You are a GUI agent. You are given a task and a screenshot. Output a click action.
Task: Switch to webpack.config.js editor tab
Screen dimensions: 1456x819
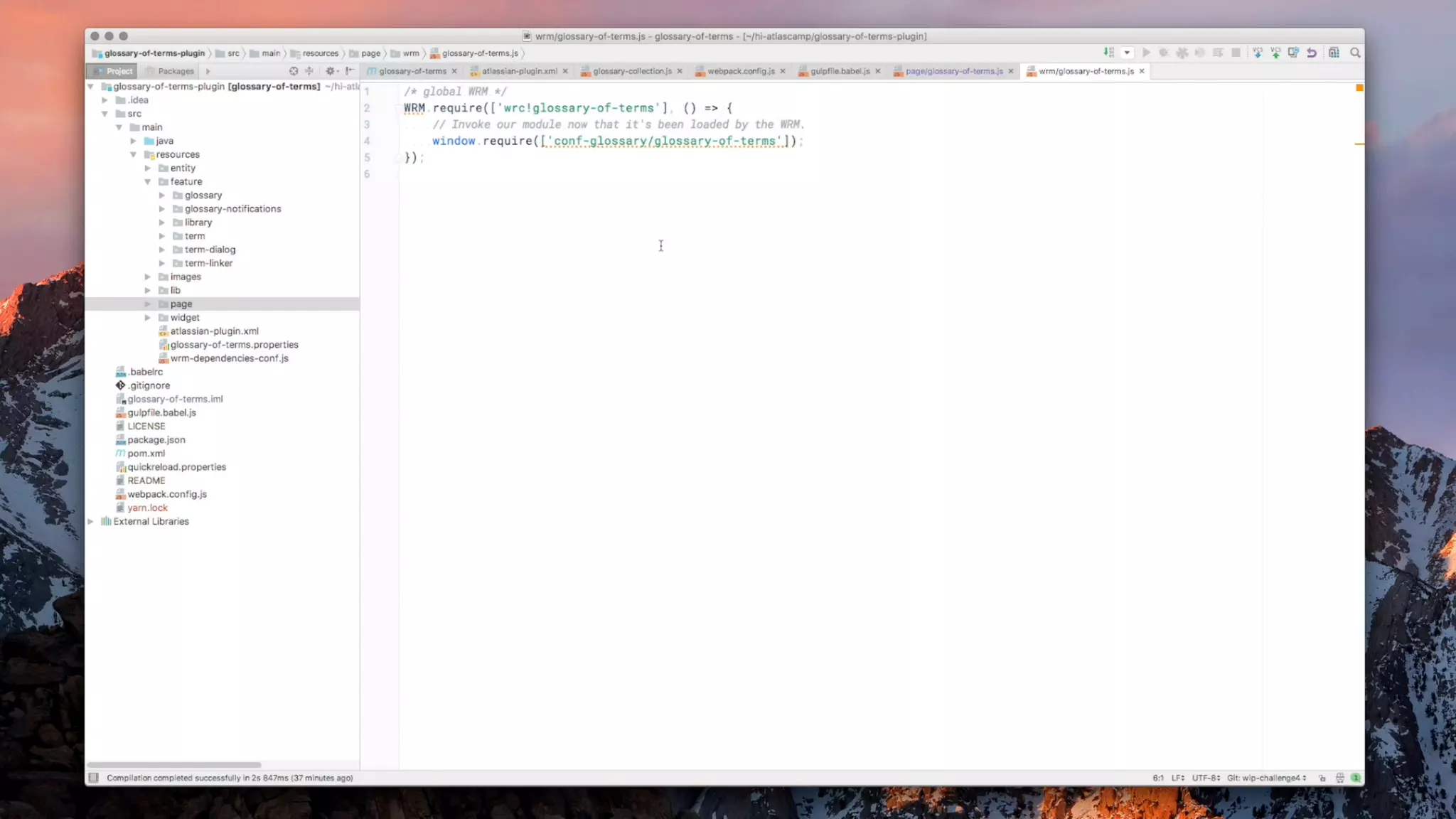coord(740,71)
